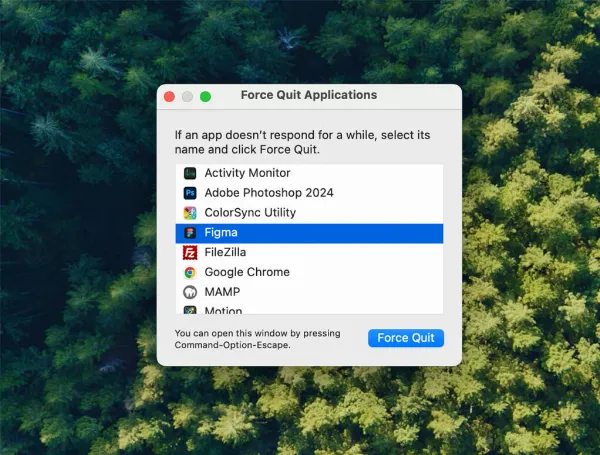
Task: Click the Motion app icon
Action: (x=190, y=310)
